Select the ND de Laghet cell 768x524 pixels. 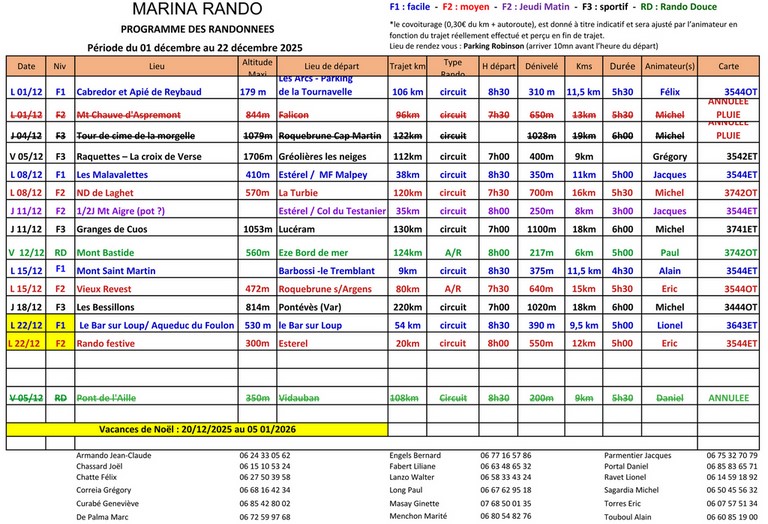103,192
